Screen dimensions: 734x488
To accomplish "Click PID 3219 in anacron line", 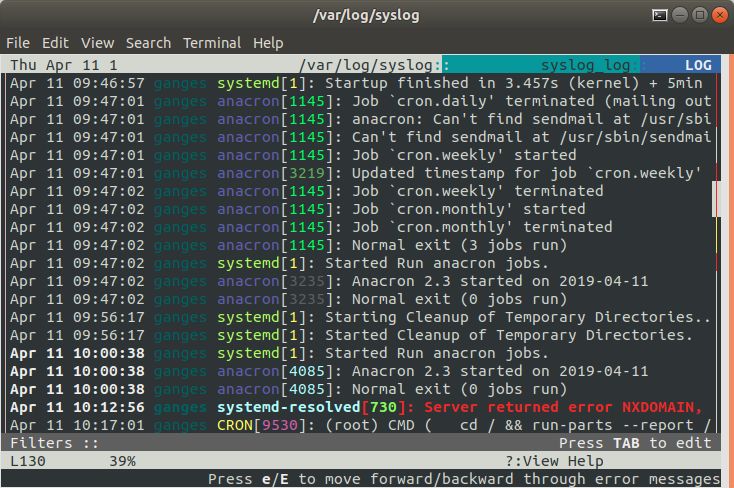I will 307,173.
